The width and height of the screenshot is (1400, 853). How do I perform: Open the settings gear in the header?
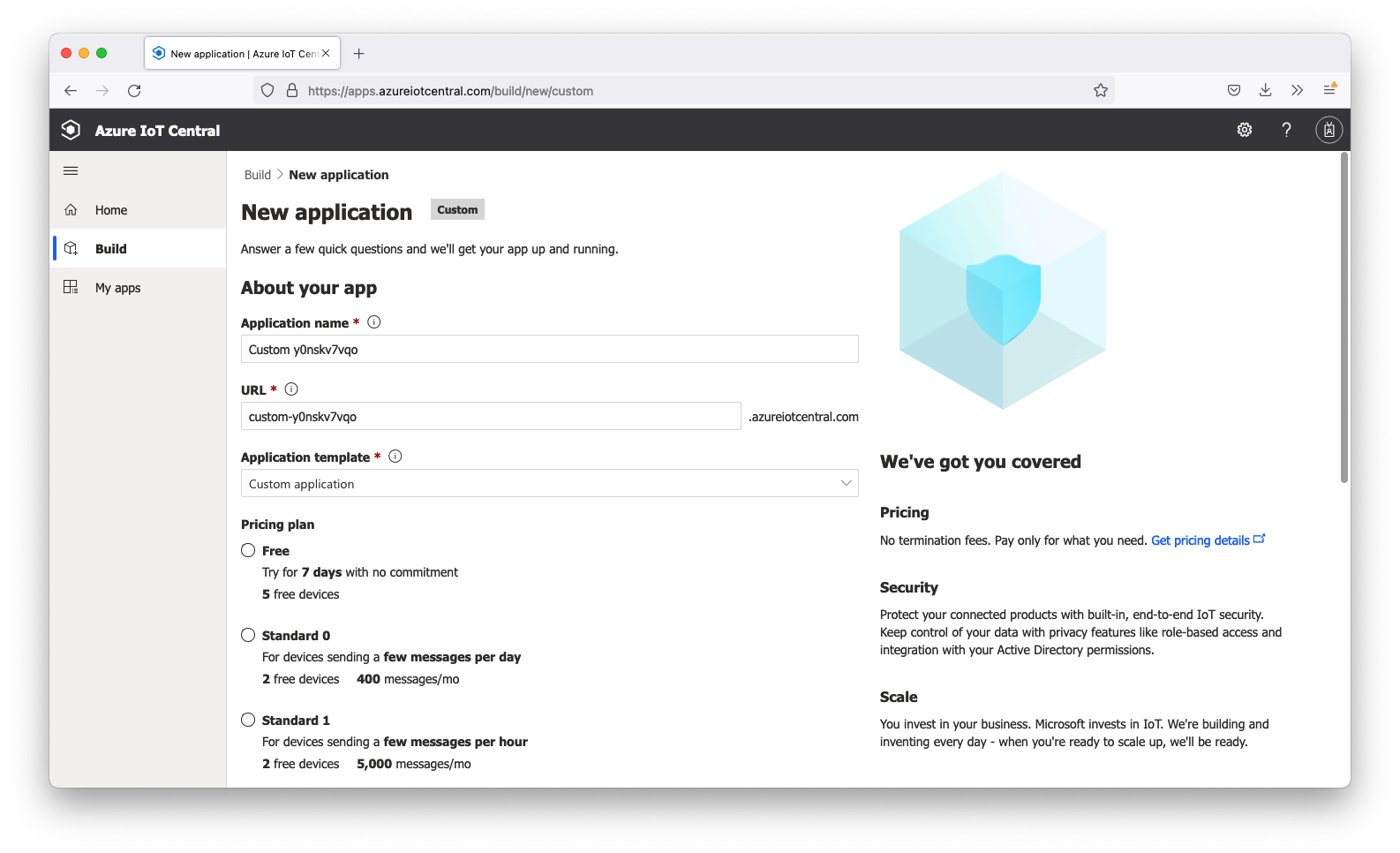1245,130
